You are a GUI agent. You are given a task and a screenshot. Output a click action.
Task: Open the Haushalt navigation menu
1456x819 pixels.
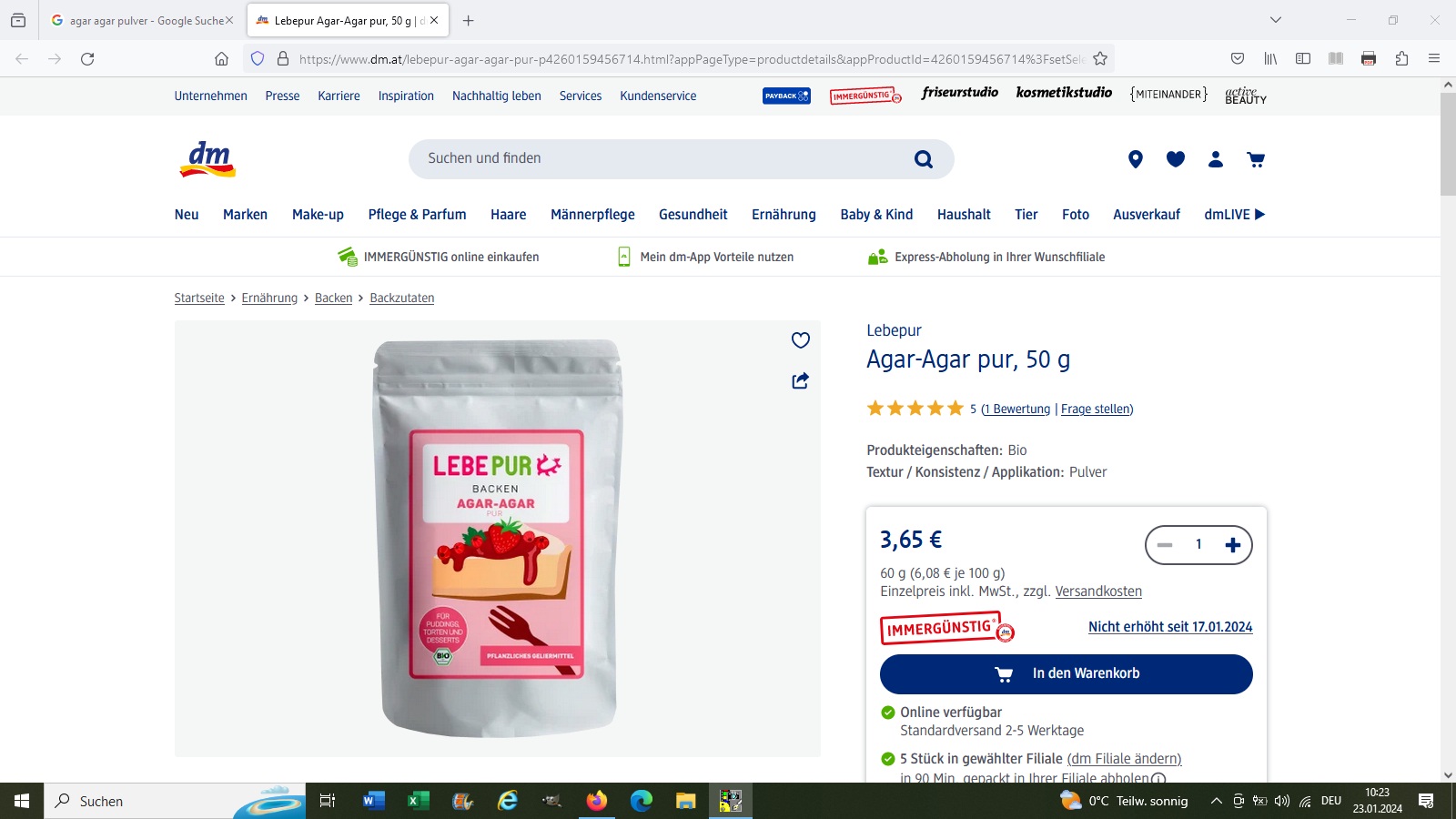pos(964,215)
